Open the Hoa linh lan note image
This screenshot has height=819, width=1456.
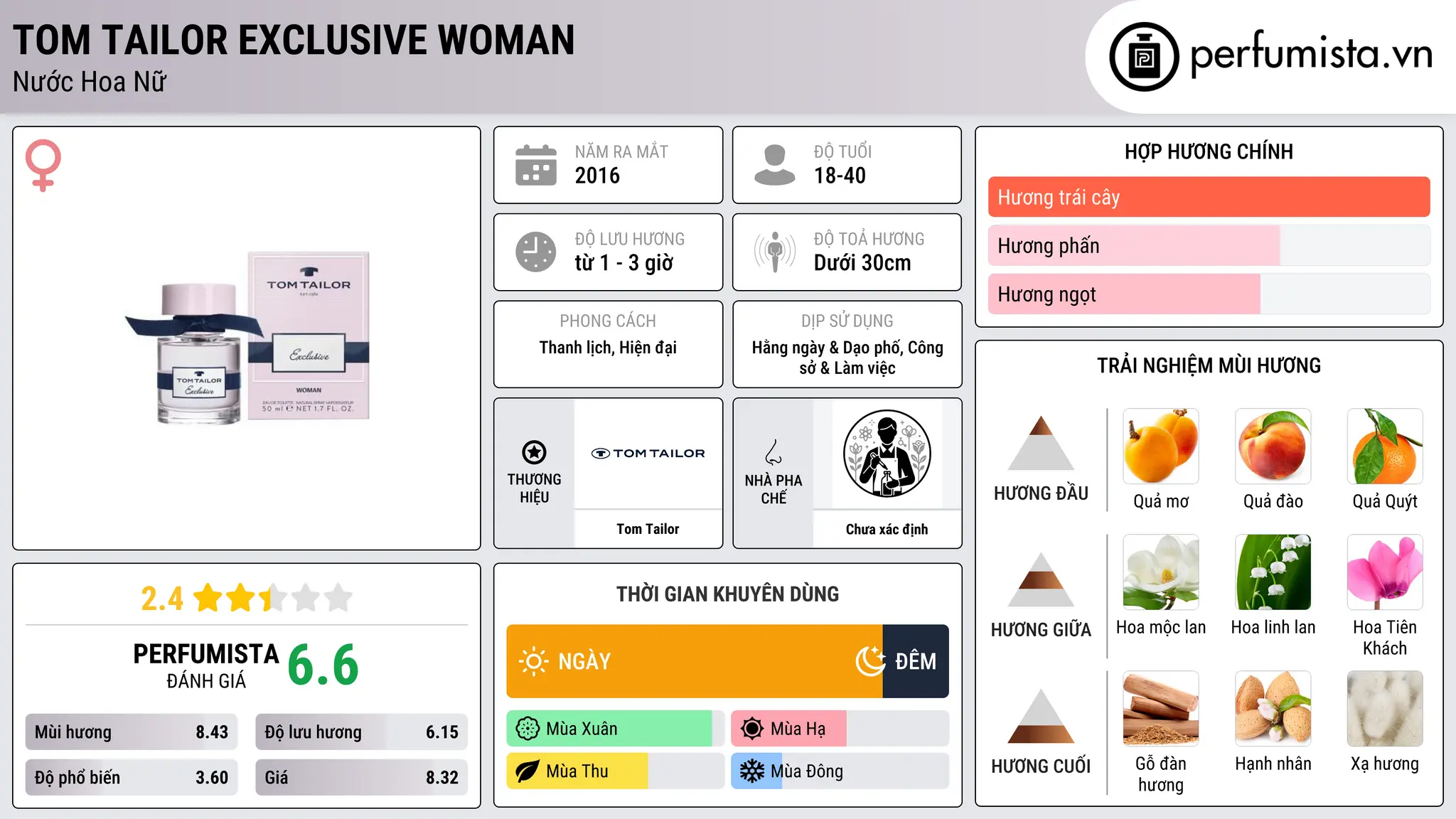pyautogui.click(x=1273, y=572)
